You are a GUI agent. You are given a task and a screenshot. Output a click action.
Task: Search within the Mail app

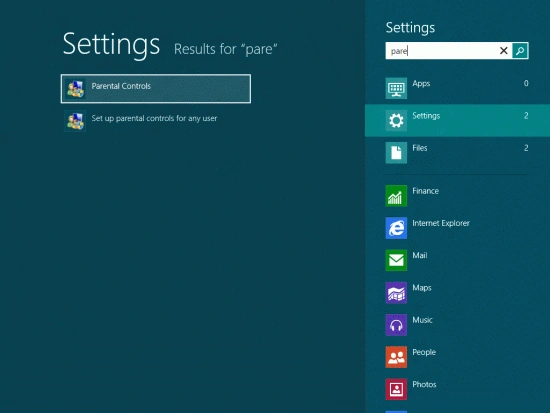457,260
